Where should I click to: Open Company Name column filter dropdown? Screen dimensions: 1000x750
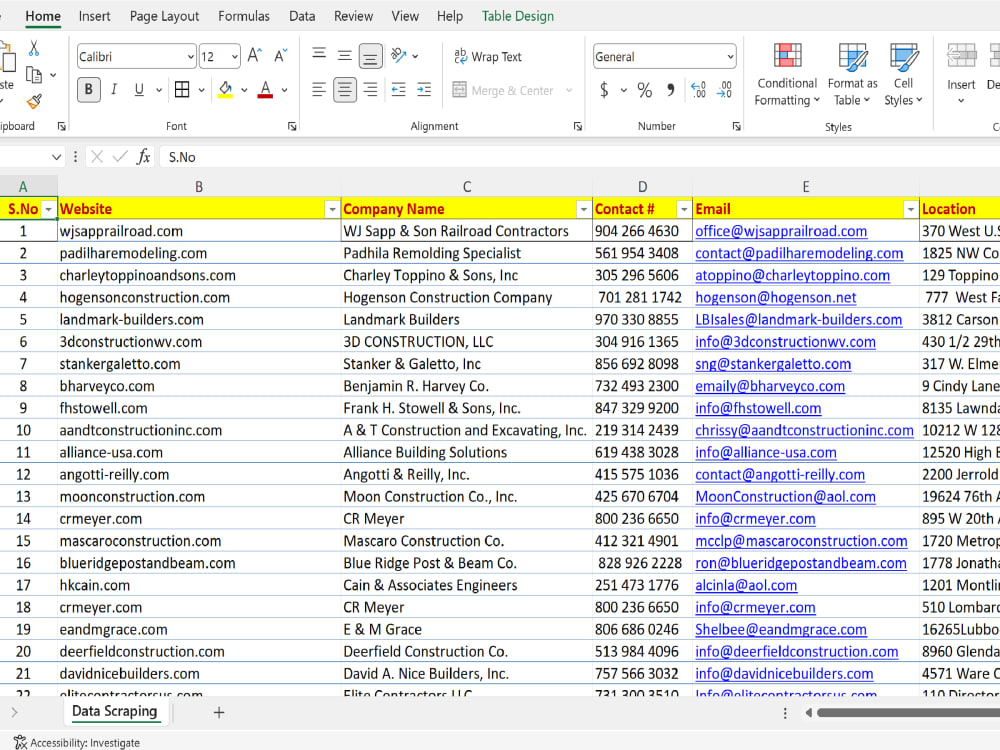point(584,209)
